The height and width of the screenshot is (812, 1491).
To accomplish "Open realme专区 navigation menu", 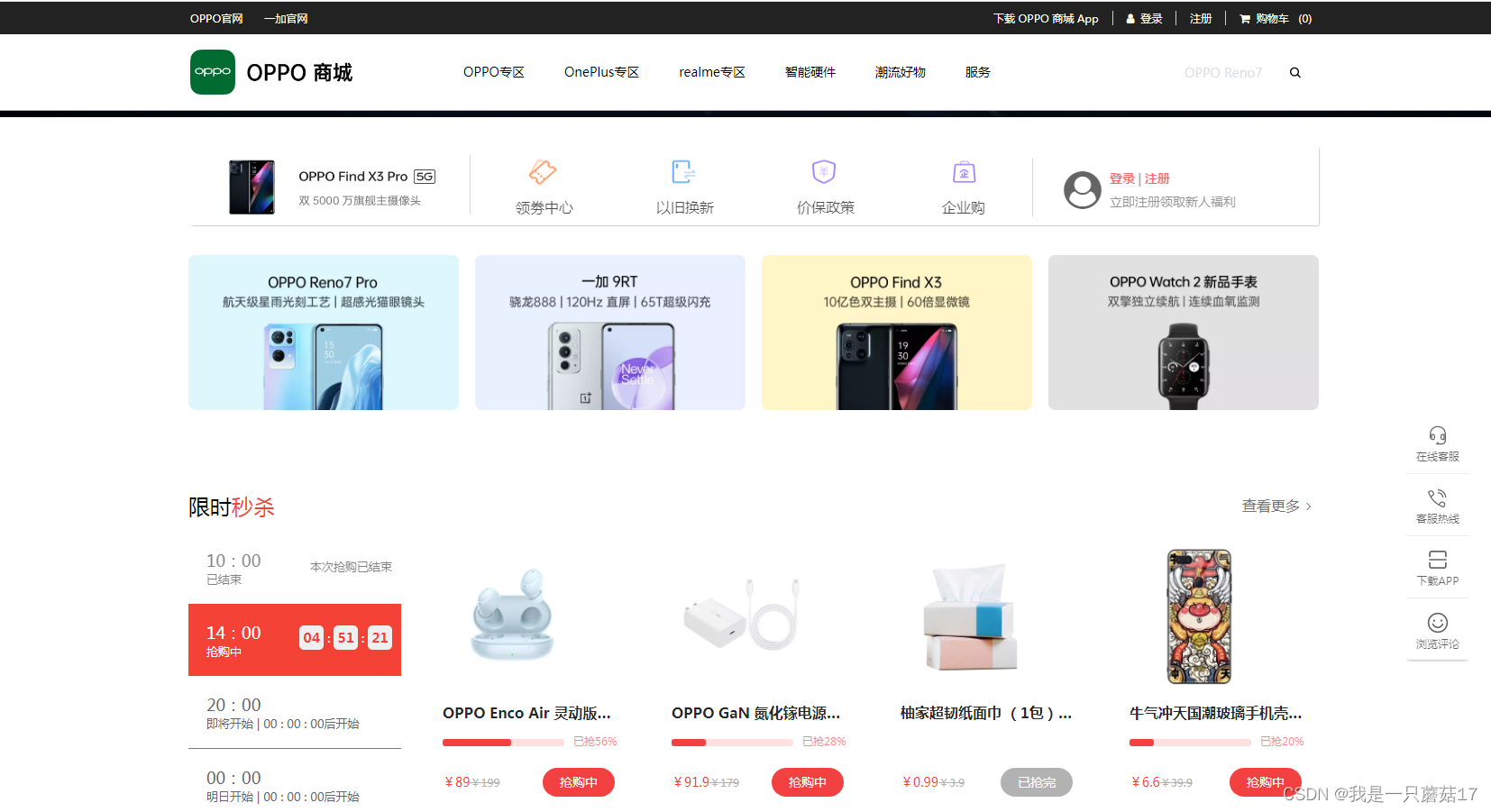I will pyautogui.click(x=712, y=72).
